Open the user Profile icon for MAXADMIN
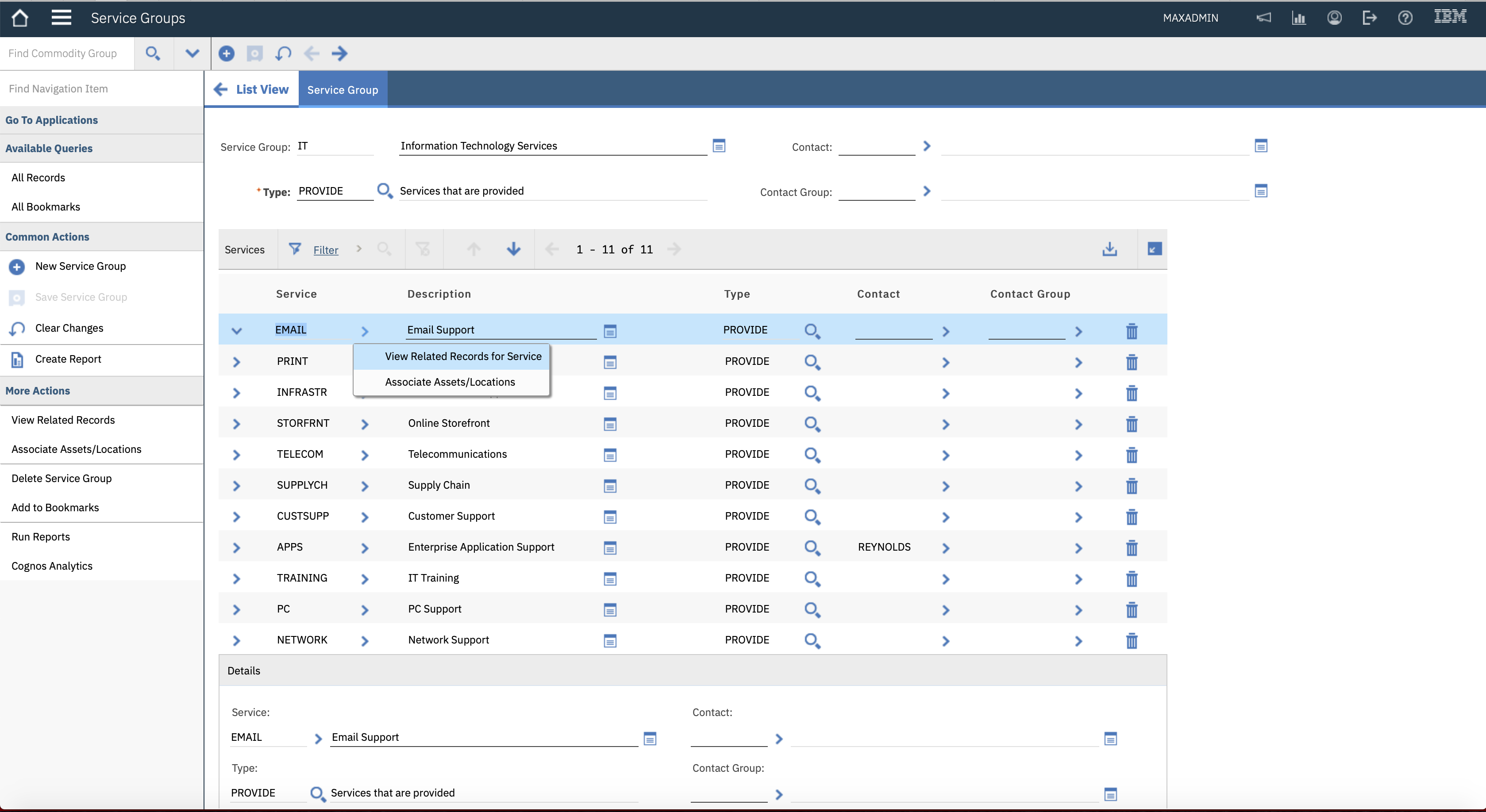This screenshot has height=812, width=1486. click(x=1334, y=18)
